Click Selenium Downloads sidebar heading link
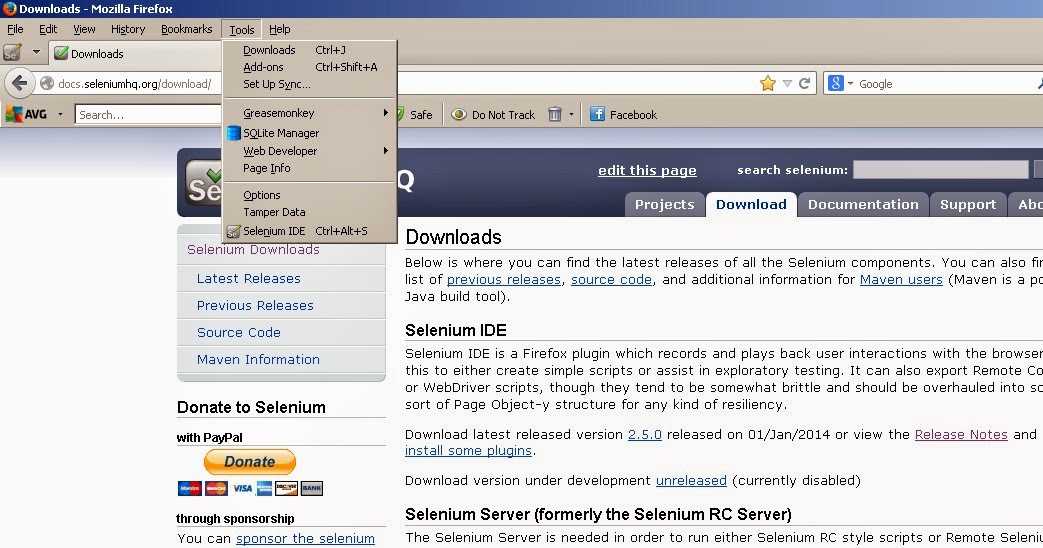The width and height of the screenshot is (1043, 548). pyautogui.click(x=253, y=249)
